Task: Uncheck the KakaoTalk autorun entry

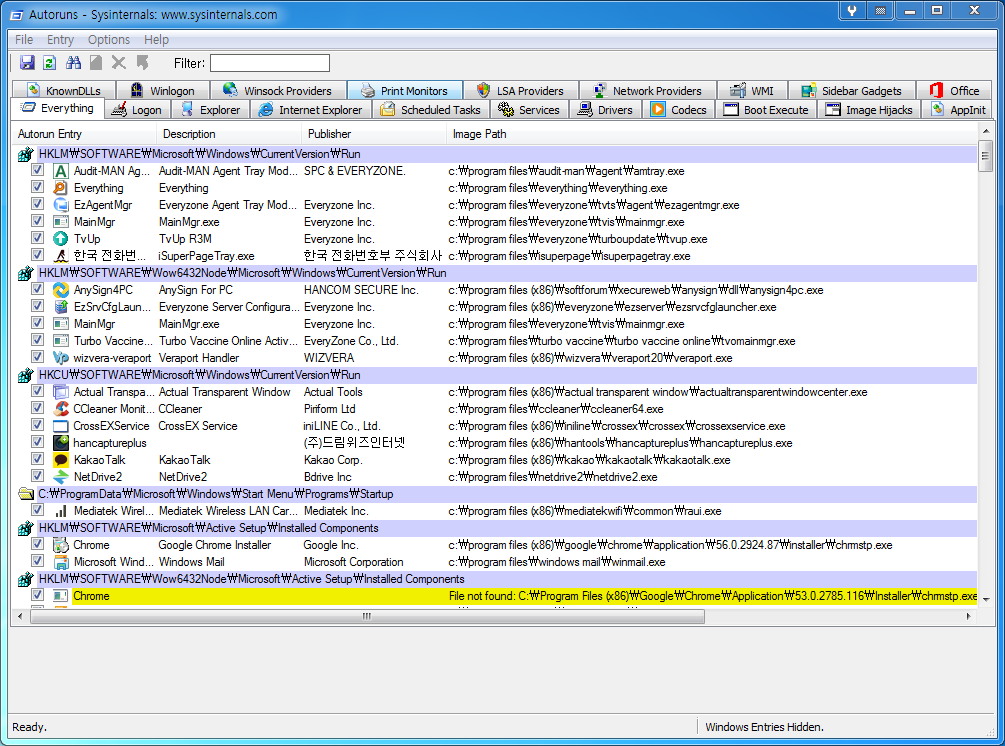Action: point(37,459)
